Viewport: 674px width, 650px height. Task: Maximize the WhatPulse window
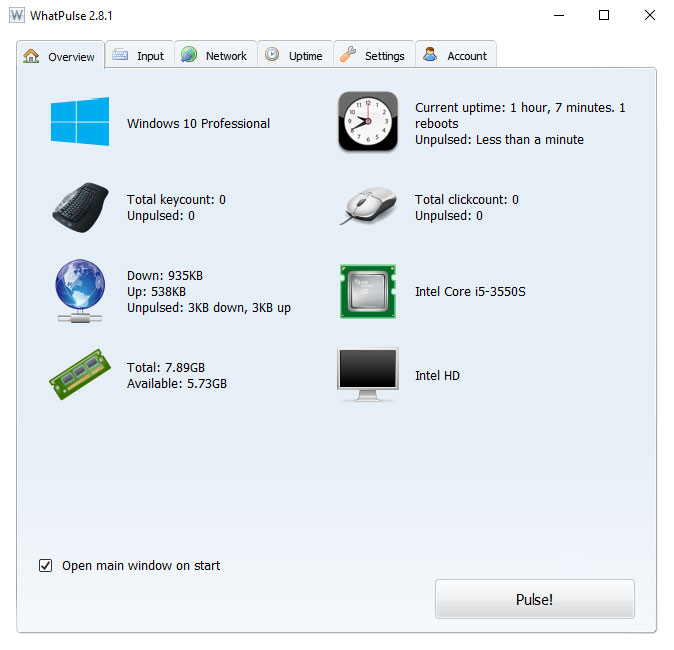tap(604, 15)
